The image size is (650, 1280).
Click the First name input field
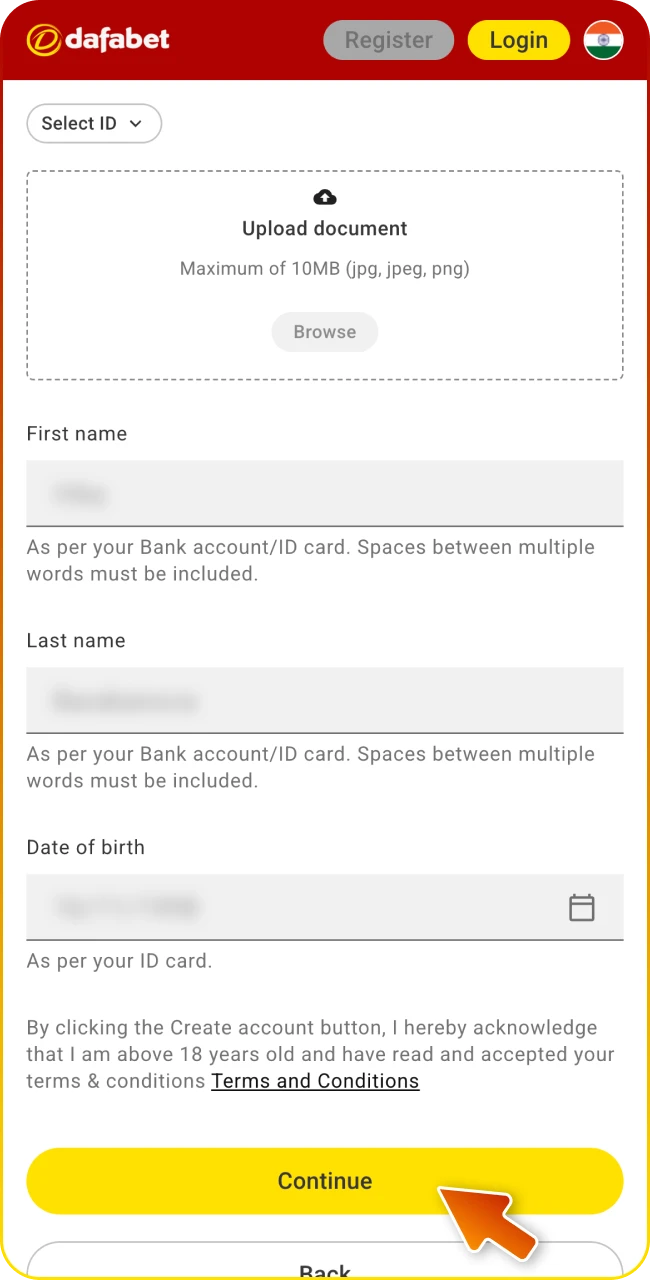pos(324,493)
